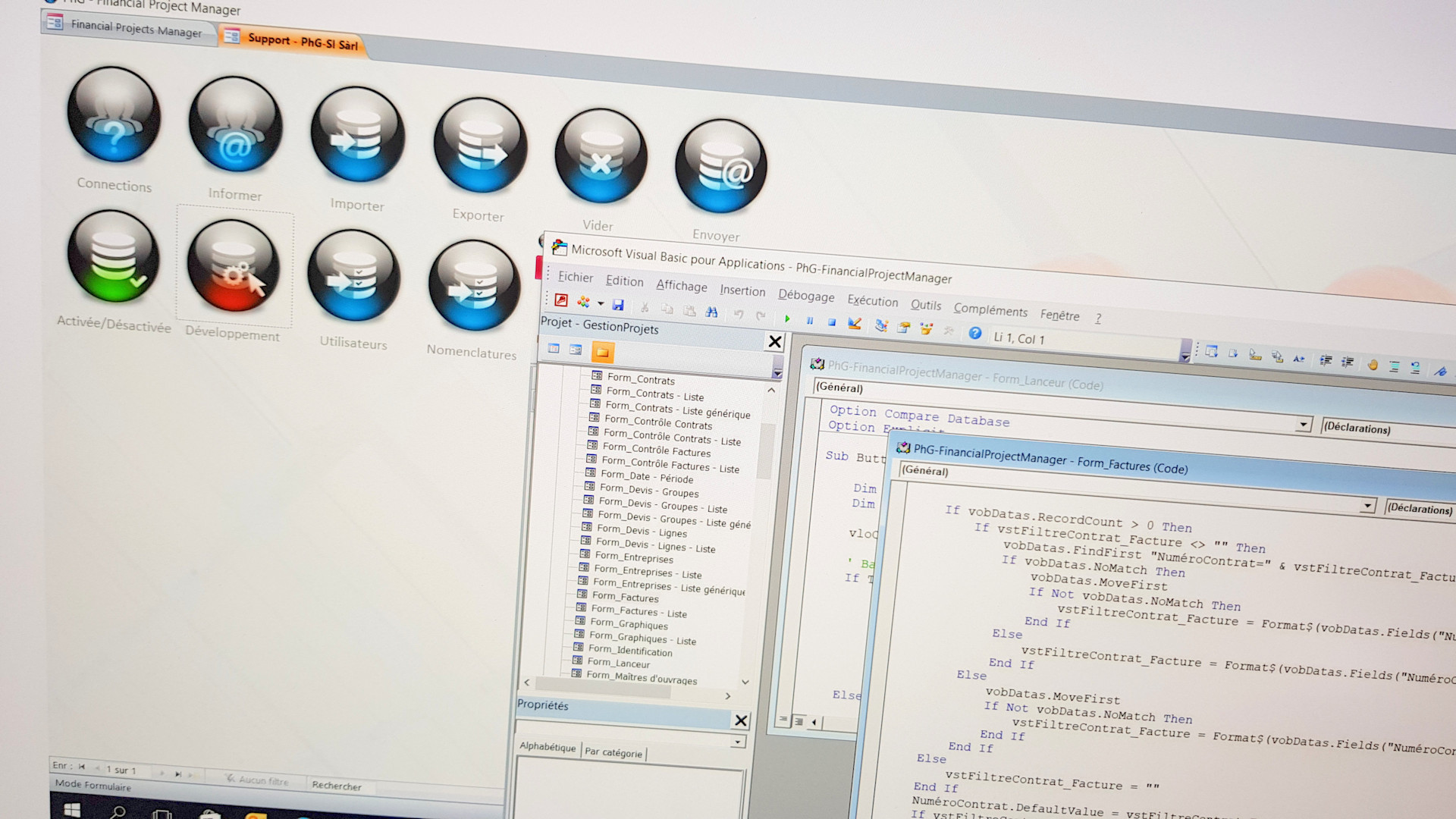The image size is (1456, 819).
Task: Open the Exécution menu
Action: tap(872, 301)
